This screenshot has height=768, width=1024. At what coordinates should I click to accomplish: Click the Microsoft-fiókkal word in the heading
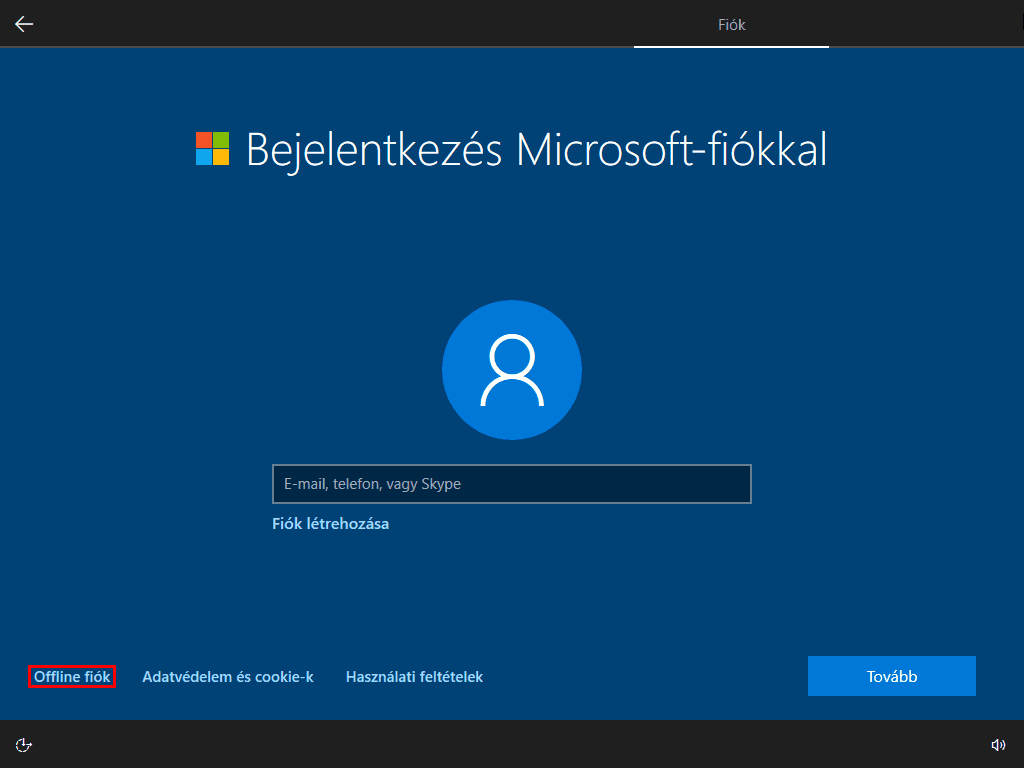(x=671, y=150)
